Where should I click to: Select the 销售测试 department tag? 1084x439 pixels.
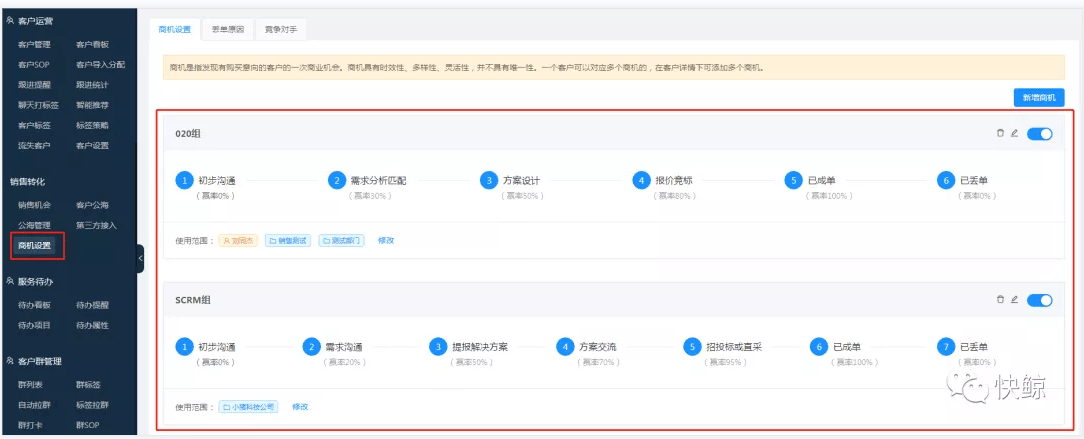pyautogui.click(x=286, y=241)
